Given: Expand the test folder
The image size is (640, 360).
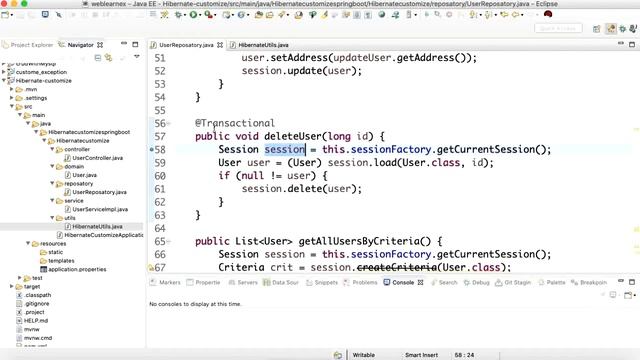Looking at the screenshot, I should [x=20, y=278].
